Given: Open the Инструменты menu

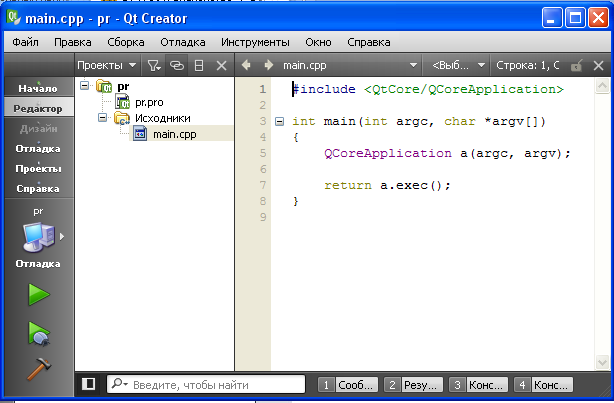Looking at the screenshot, I should [x=255, y=42].
